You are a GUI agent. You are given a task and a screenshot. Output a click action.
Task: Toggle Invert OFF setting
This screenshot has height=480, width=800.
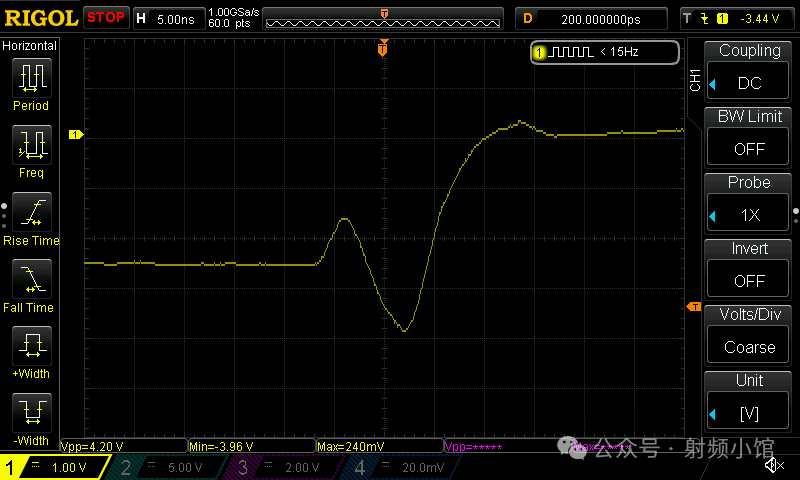pos(750,281)
